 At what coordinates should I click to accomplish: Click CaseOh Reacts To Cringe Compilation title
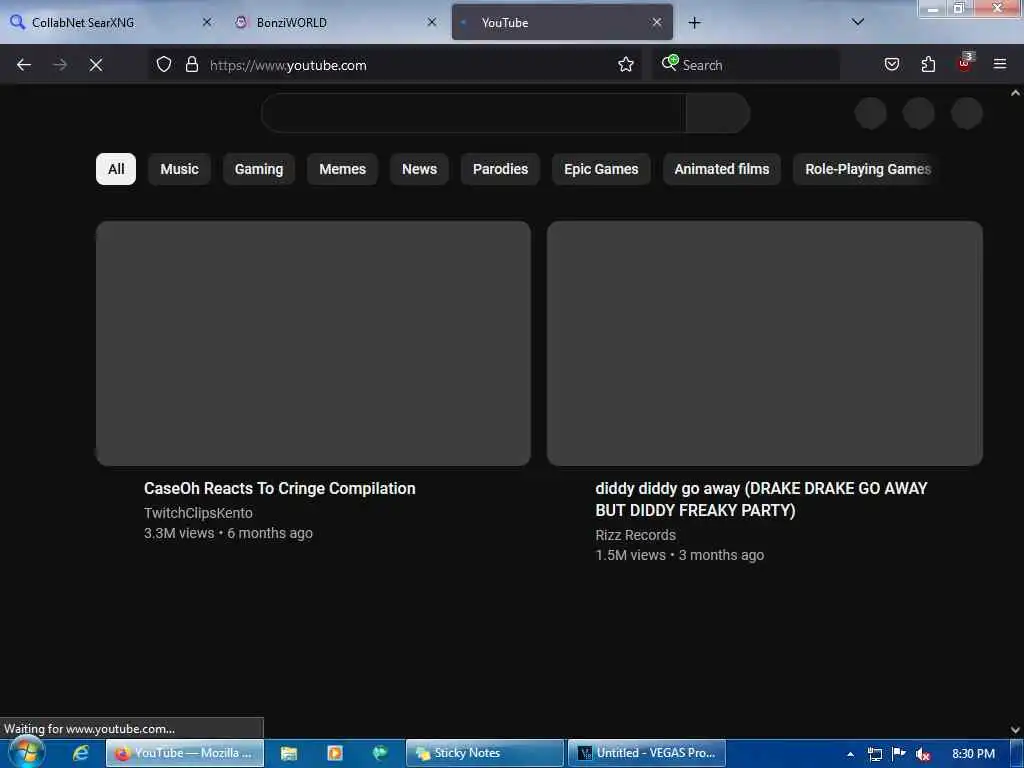coord(280,488)
